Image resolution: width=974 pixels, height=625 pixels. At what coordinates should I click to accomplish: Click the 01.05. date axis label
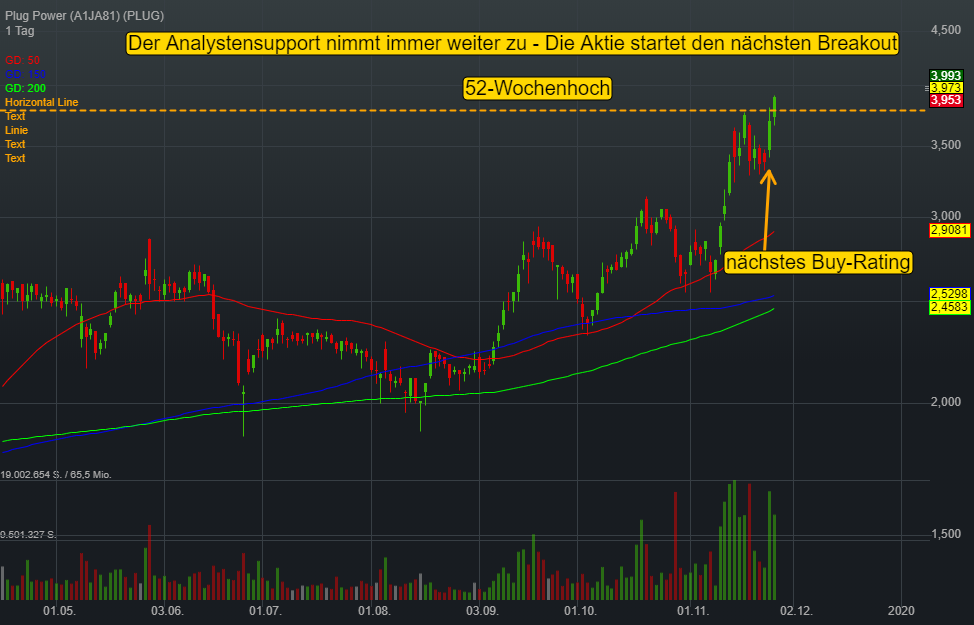(x=60, y=611)
